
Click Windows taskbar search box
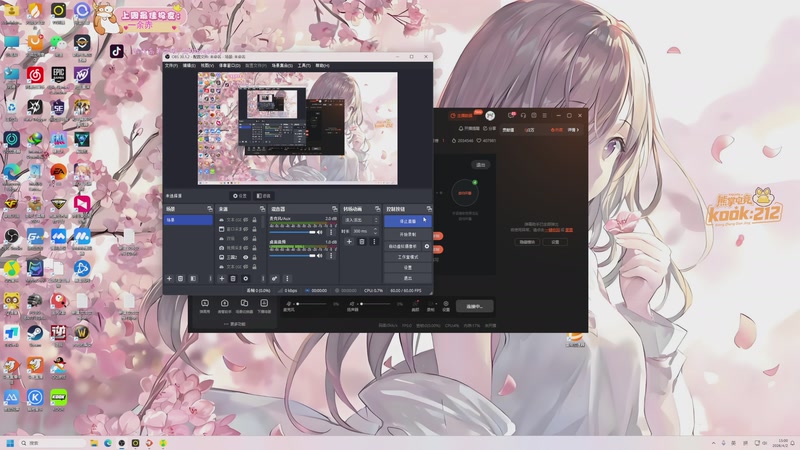coord(53,443)
